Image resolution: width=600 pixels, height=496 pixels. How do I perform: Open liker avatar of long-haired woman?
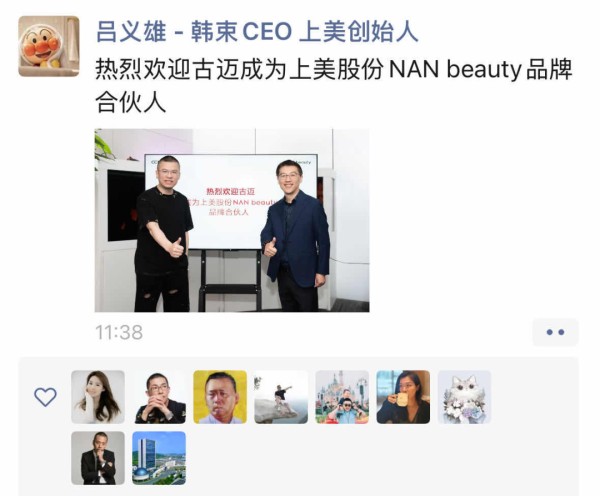(98, 397)
